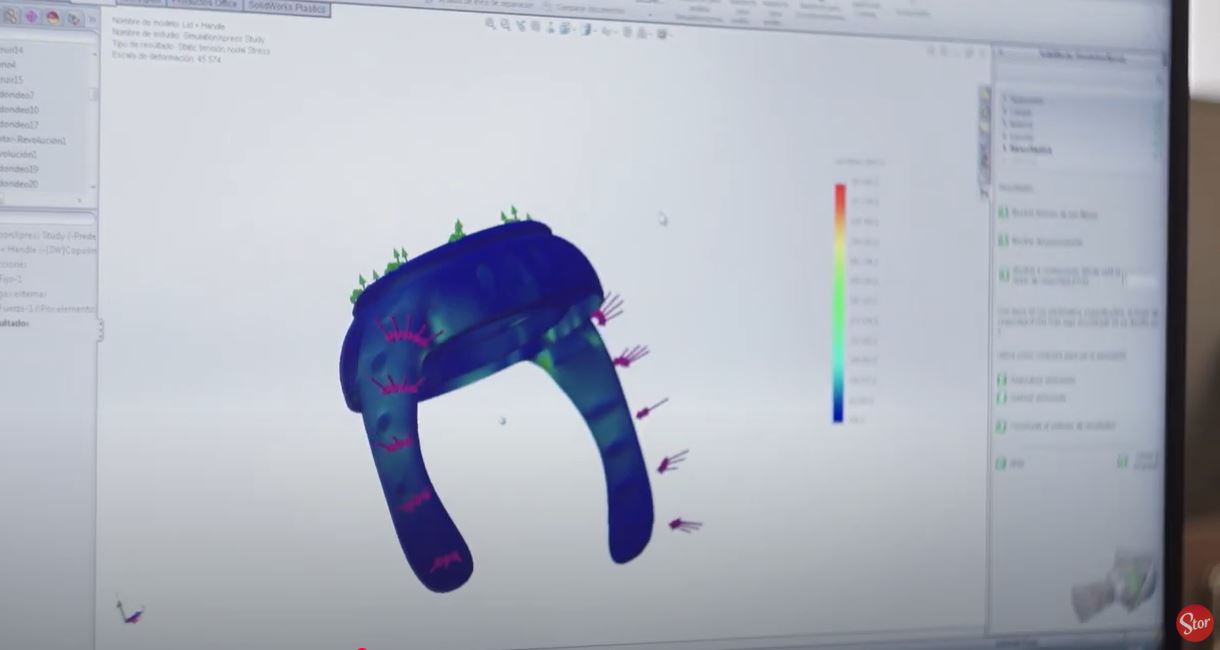Open the FeatureManager design tree tab icon
The height and width of the screenshot is (650, 1220).
(x=10, y=16)
